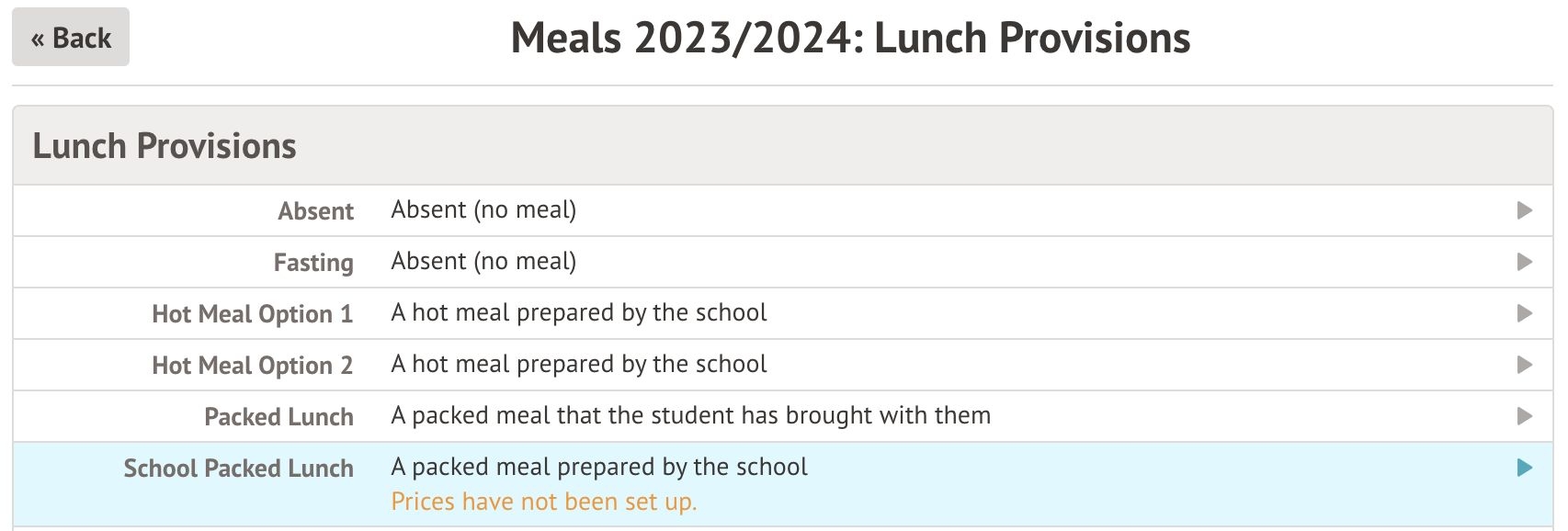Select the Fasting provision label
The width and height of the screenshot is (1568, 531).
(x=313, y=263)
